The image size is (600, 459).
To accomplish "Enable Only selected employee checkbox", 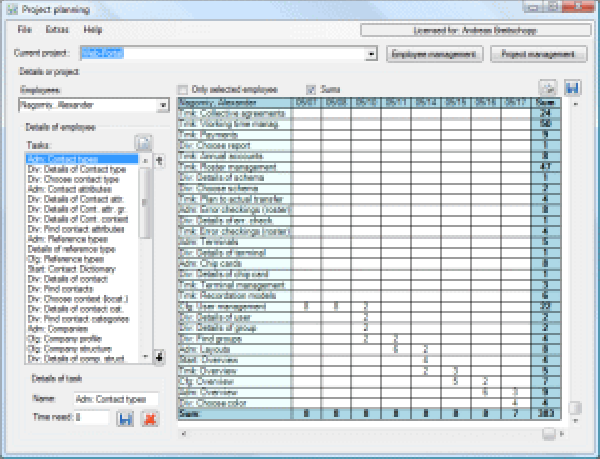I will click(183, 89).
